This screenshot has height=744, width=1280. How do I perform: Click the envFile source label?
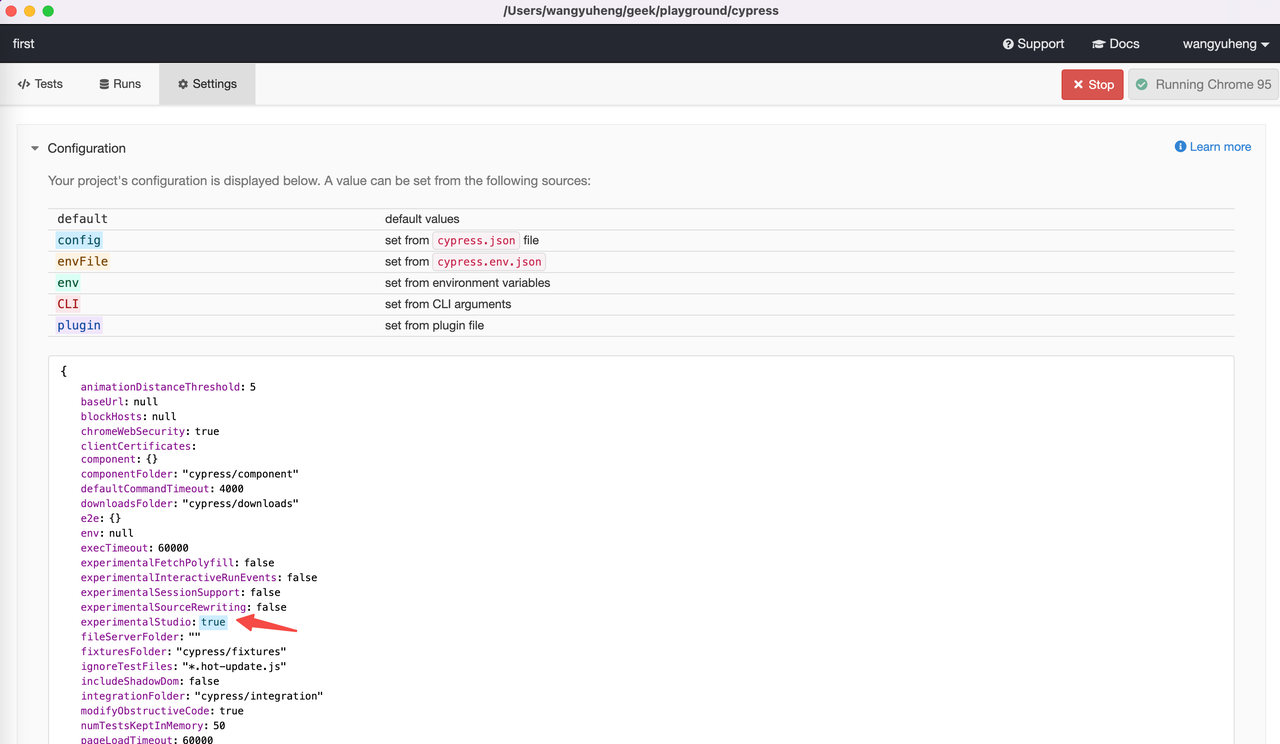(x=82, y=261)
